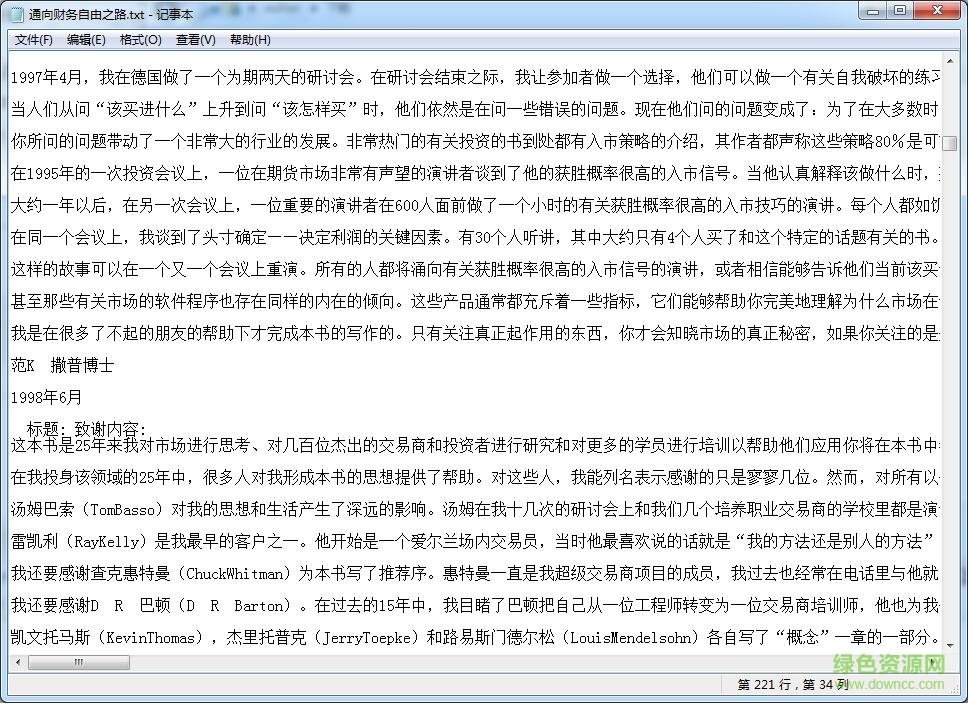The width and height of the screenshot is (968, 703).
Task: Place cursor in the 1998年6月 line
Action: click(46, 397)
